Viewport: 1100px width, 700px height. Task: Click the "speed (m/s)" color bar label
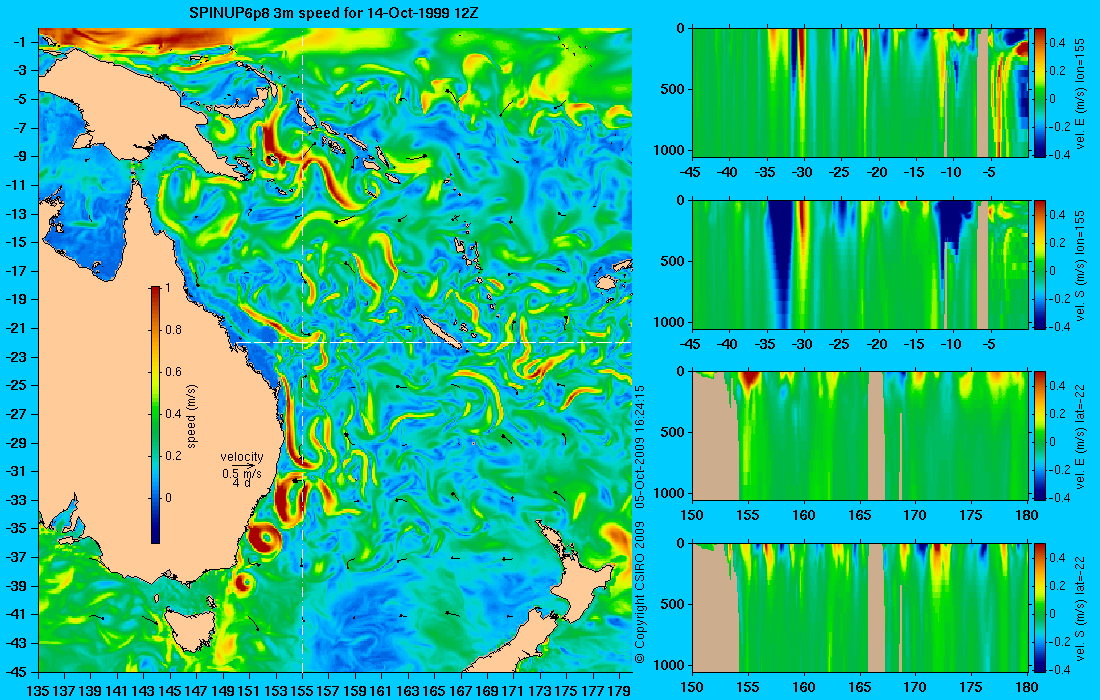(192, 415)
